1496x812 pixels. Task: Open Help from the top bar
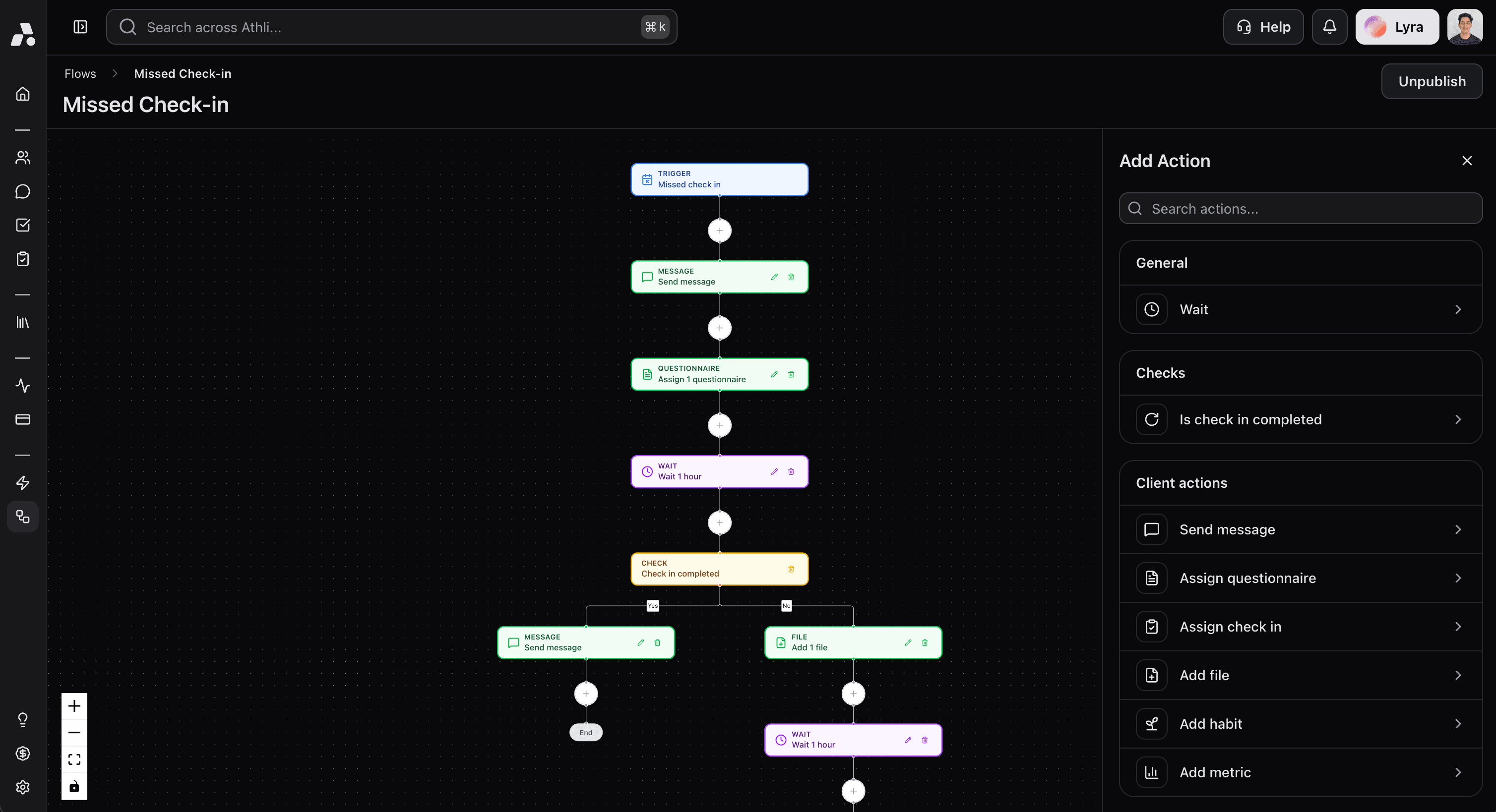[x=1262, y=26]
